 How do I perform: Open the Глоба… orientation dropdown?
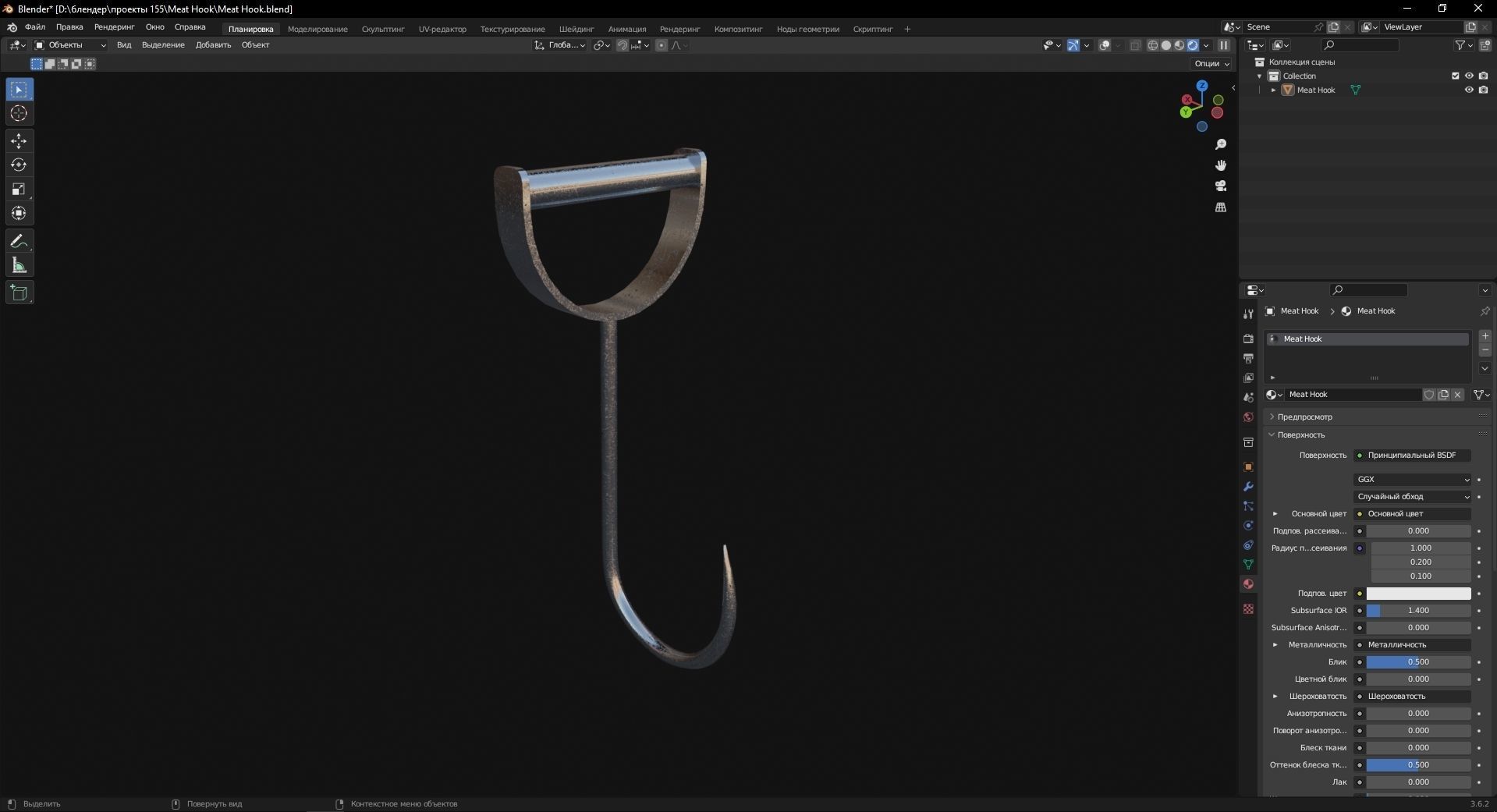point(559,45)
